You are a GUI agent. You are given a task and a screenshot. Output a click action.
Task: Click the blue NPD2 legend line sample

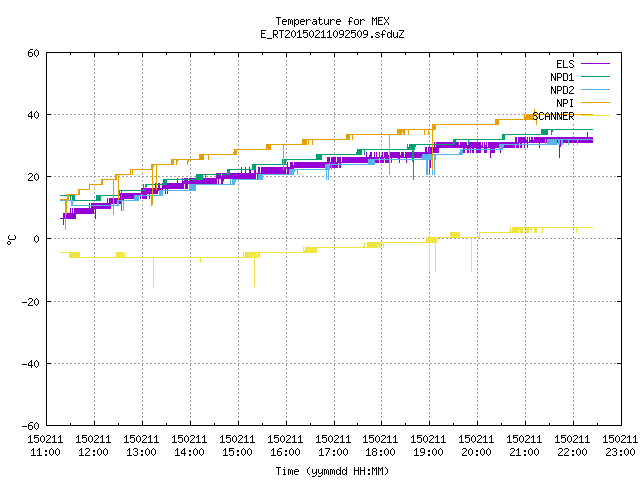595,89
